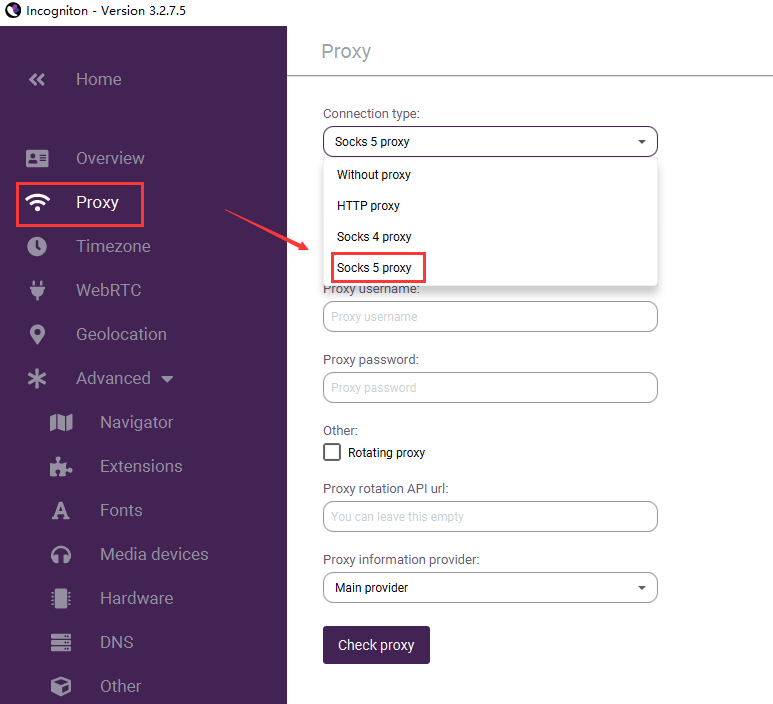
Task: Select HTTP proxy from the list
Action: click(x=368, y=206)
